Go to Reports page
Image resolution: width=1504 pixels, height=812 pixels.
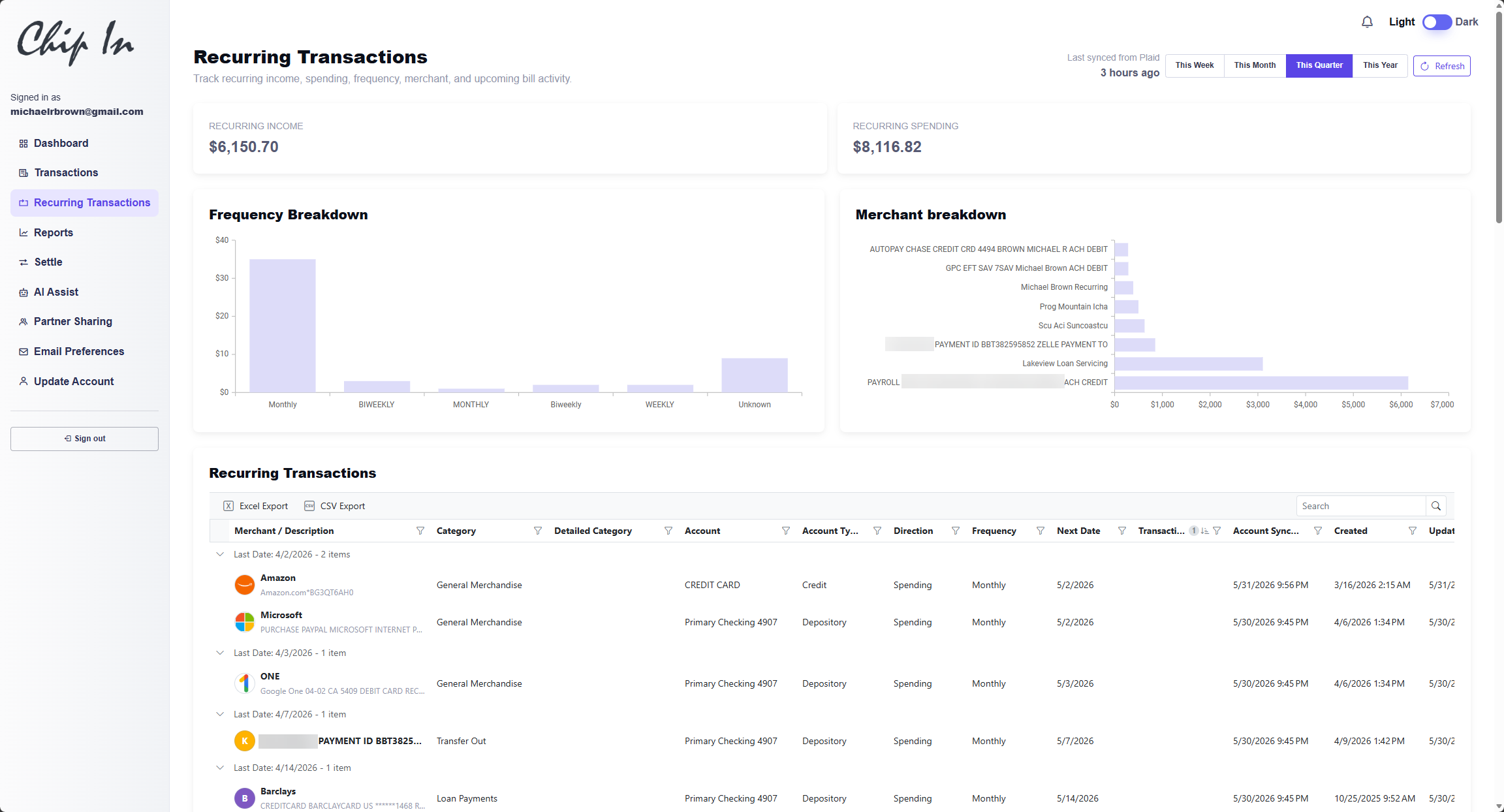pos(84,232)
